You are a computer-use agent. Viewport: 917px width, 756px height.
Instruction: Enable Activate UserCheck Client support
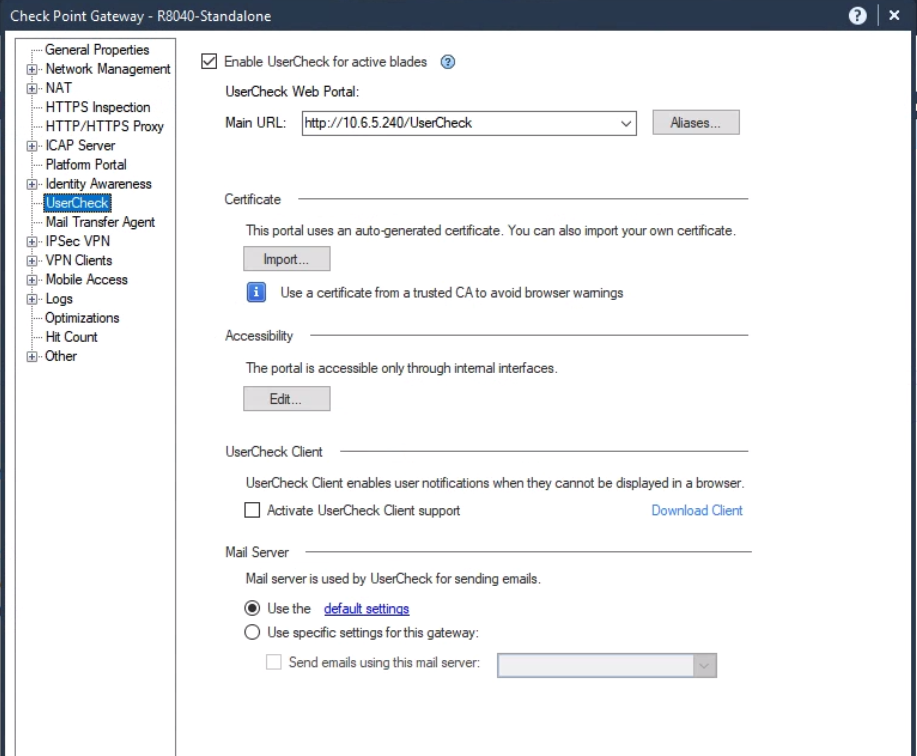pos(251,512)
